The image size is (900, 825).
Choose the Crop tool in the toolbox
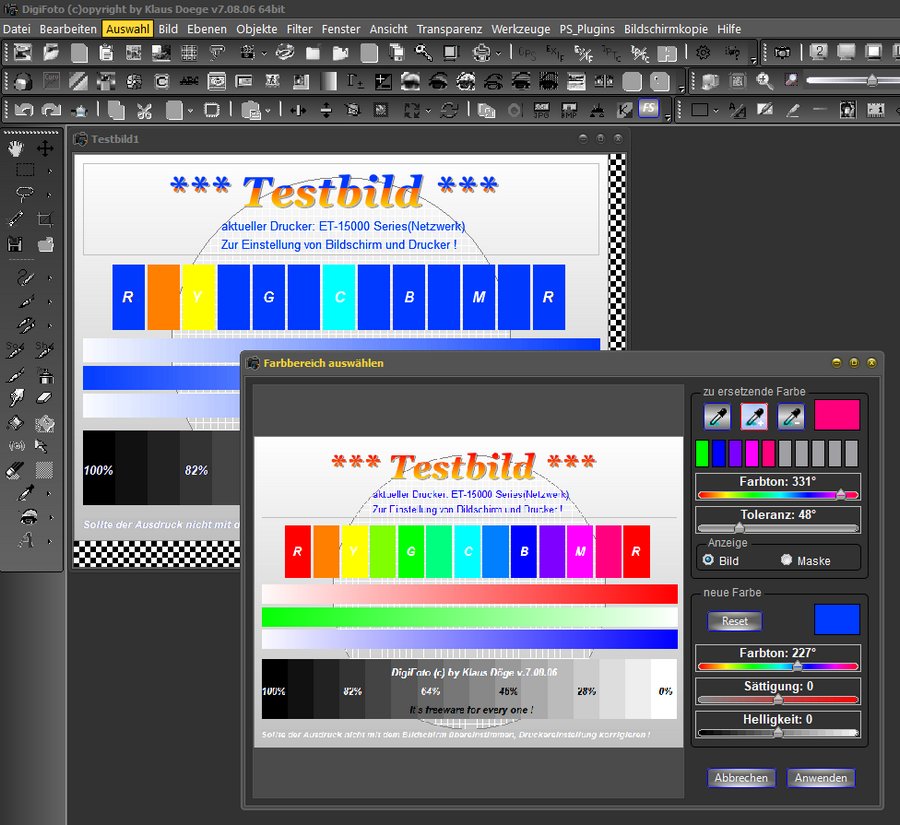pos(45,219)
